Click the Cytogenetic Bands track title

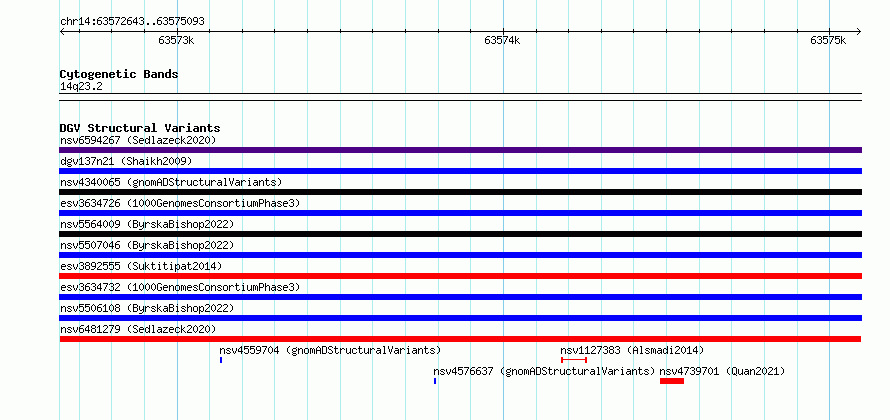(x=119, y=74)
